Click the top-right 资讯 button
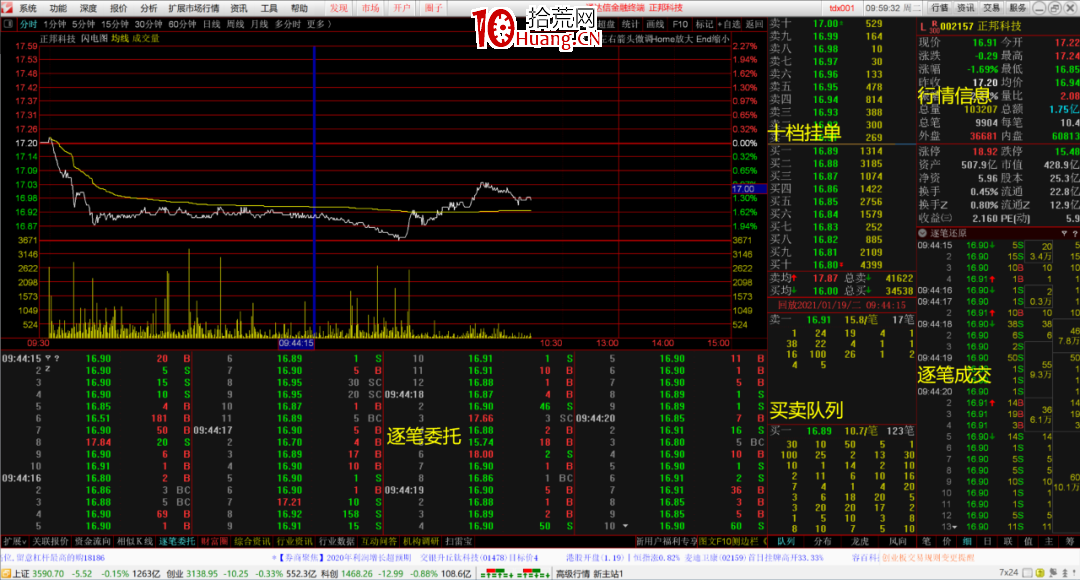The width and height of the screenshot is (1080, 580). [966, 8]
